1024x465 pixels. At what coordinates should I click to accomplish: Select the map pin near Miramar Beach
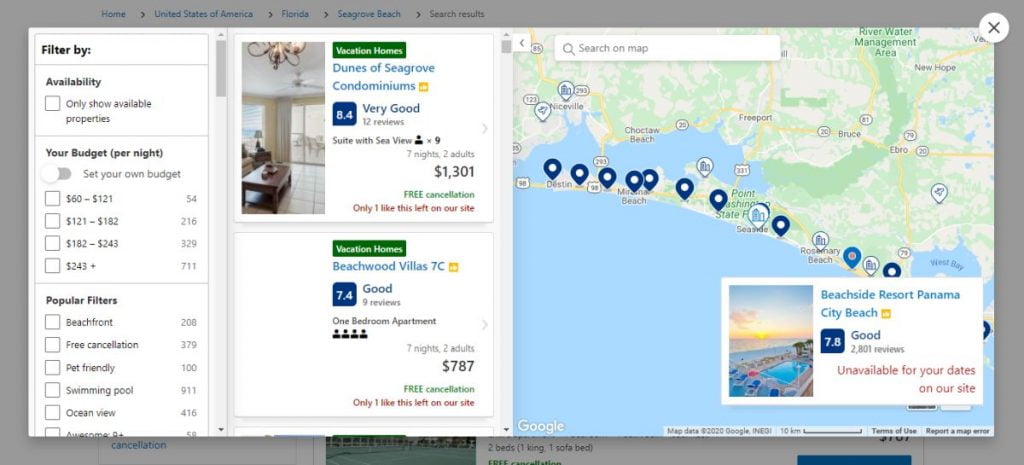[634, 181]
